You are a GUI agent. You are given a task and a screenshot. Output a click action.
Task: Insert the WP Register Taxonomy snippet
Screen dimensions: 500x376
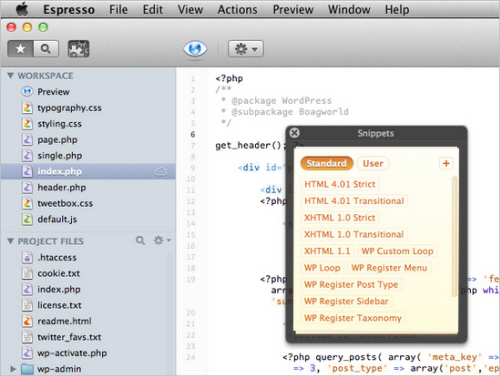coord(353,318)
